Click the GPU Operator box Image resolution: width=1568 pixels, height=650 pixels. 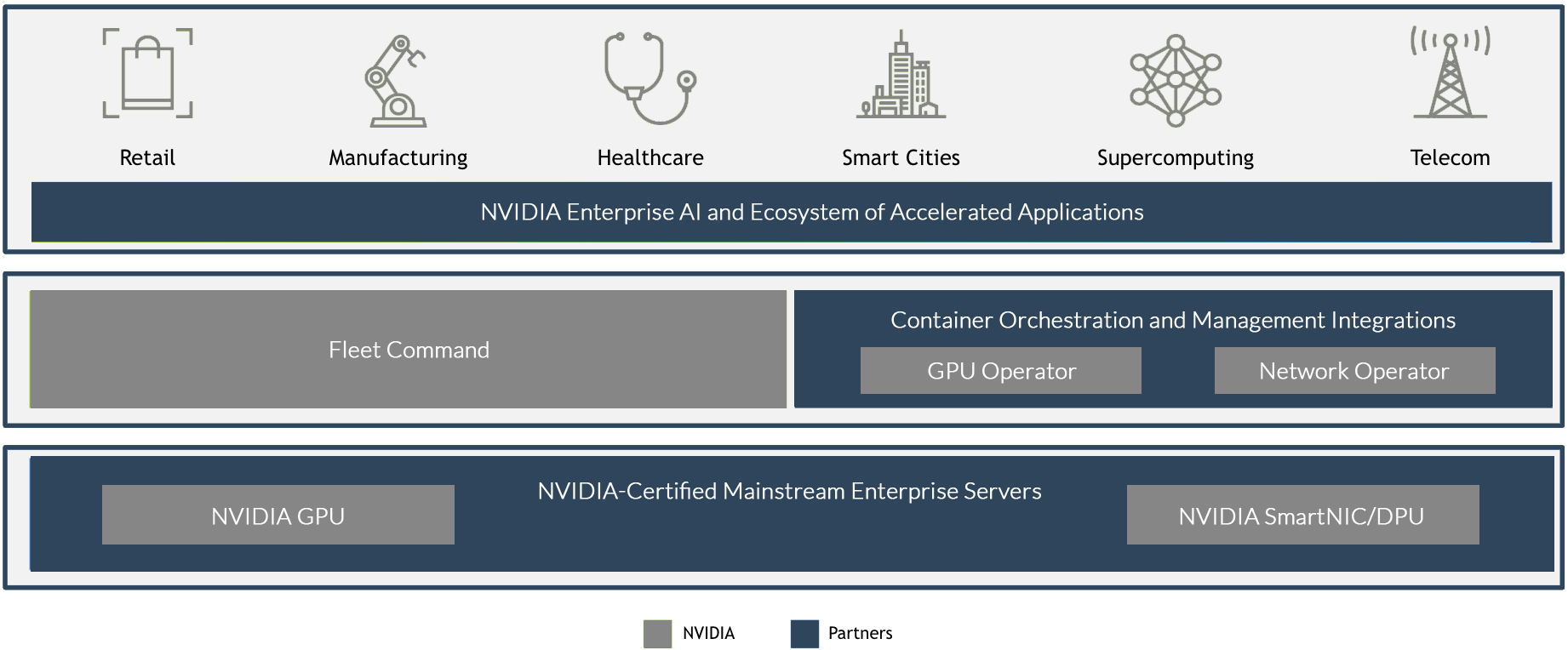[1001, 371]
